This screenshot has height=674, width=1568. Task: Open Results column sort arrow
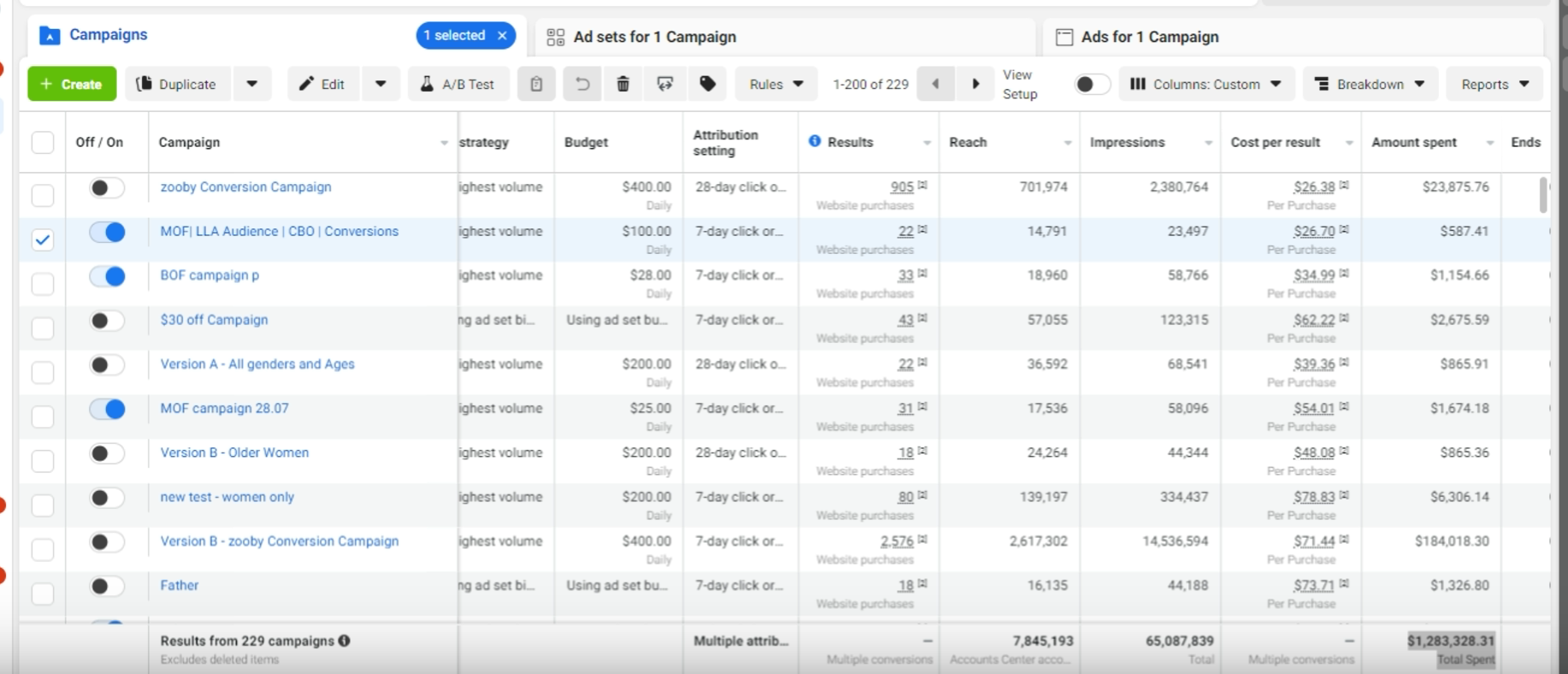926,143
